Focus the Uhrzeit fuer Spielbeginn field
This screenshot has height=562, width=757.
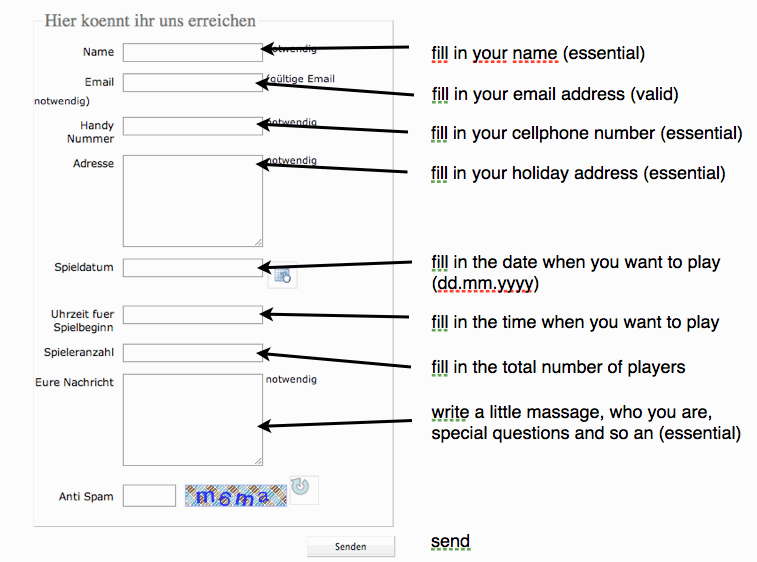point(193,315)
